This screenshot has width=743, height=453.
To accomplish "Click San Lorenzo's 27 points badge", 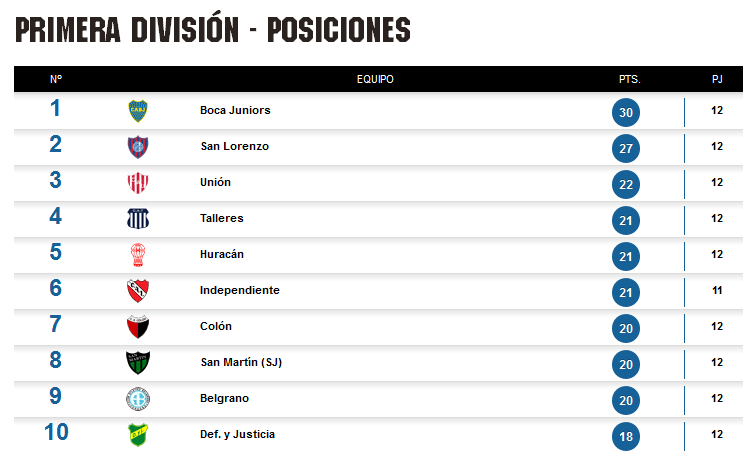I will 626,148.
